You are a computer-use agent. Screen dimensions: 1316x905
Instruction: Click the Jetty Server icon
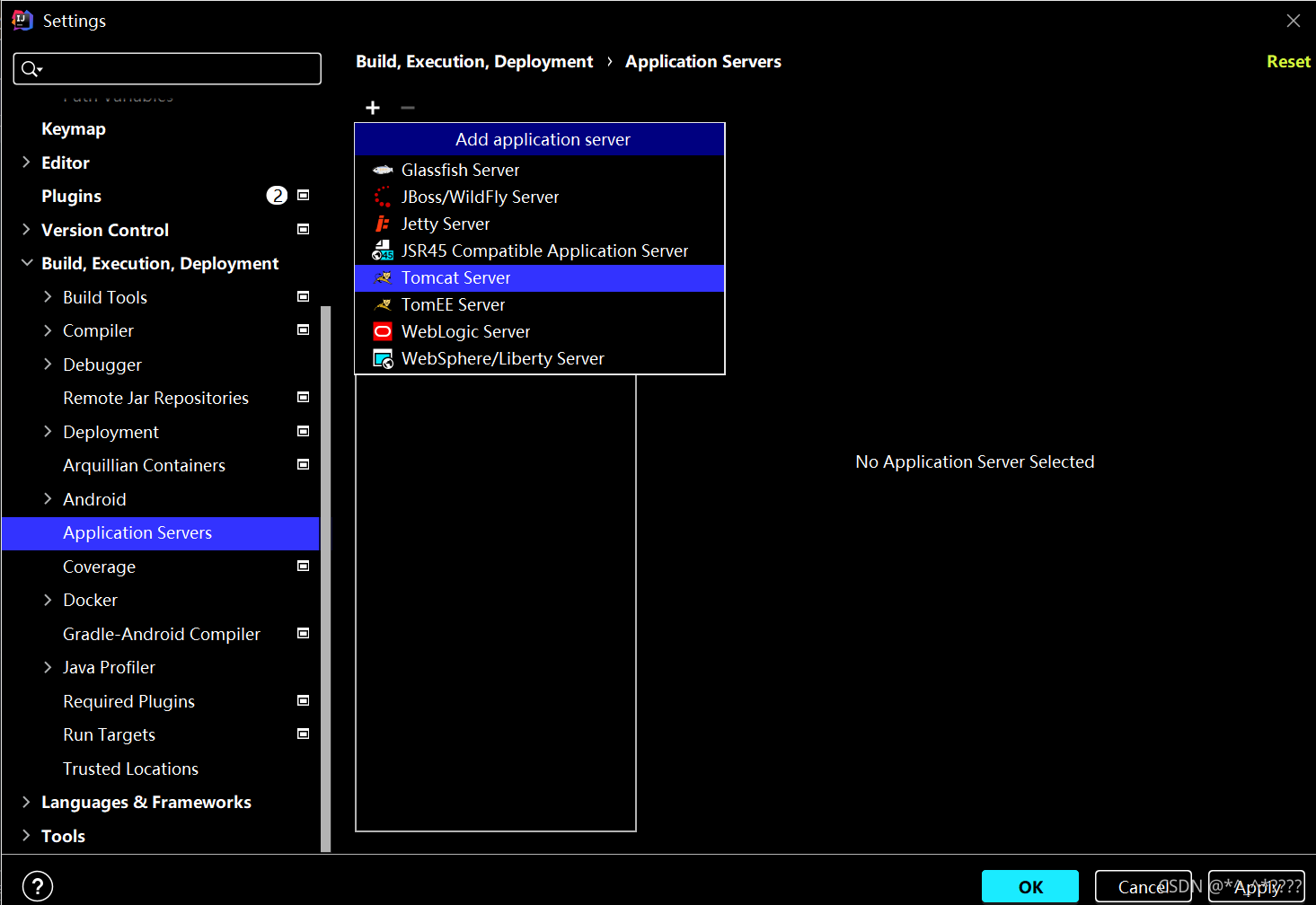pyautogui.click(x=383, y=224)
